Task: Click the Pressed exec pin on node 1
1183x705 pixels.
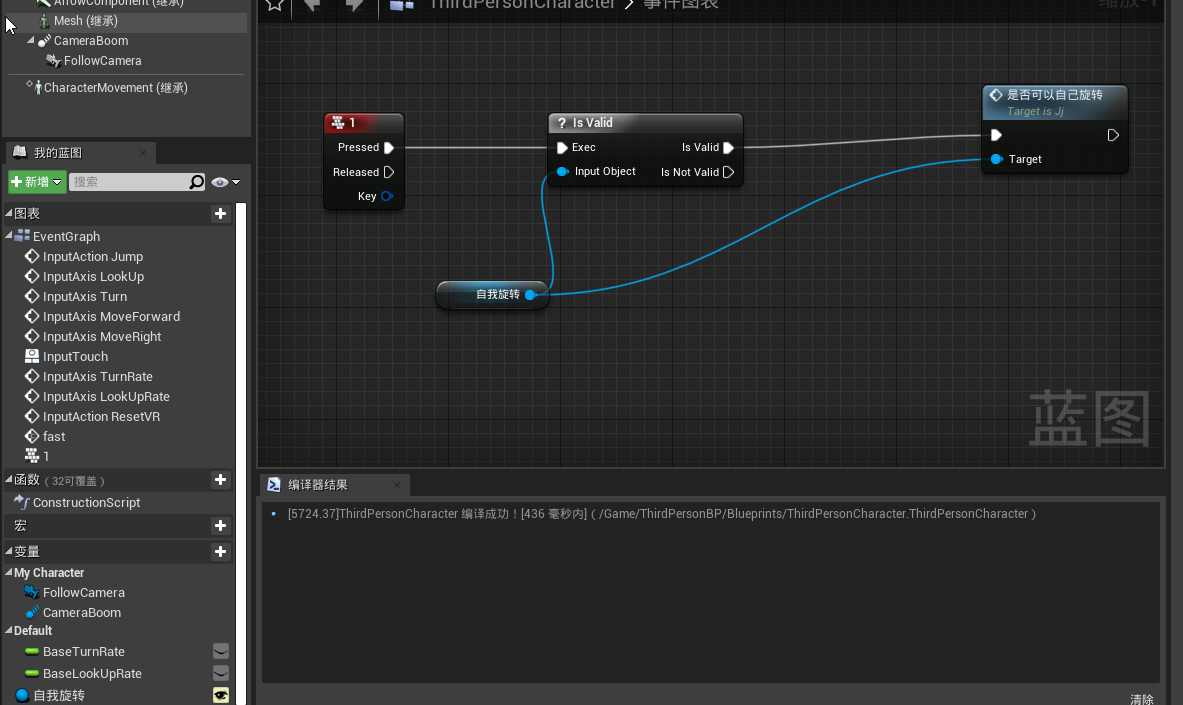Action: point(389,147)
